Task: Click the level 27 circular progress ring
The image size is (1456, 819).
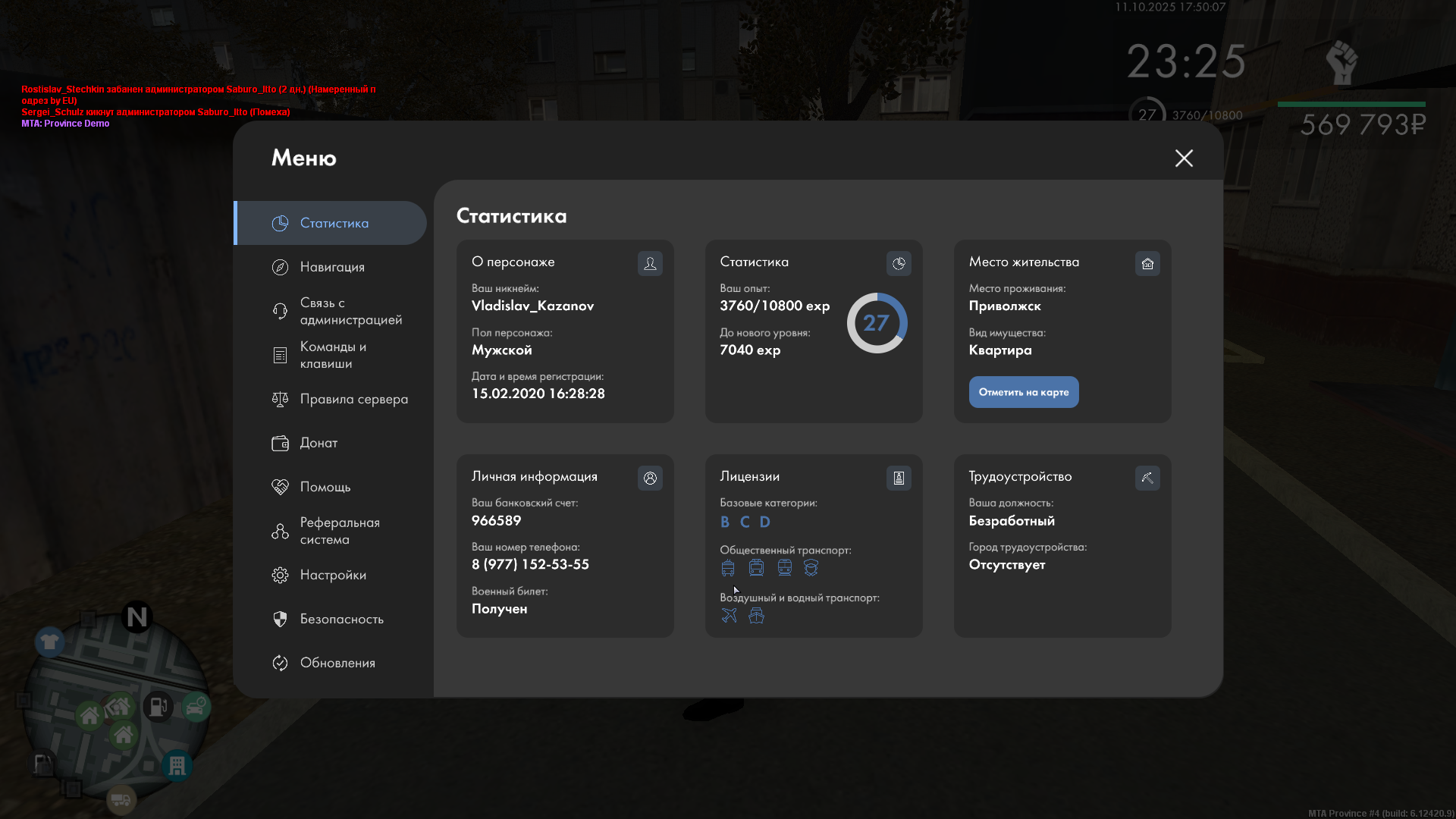Action: coord(877,323)
